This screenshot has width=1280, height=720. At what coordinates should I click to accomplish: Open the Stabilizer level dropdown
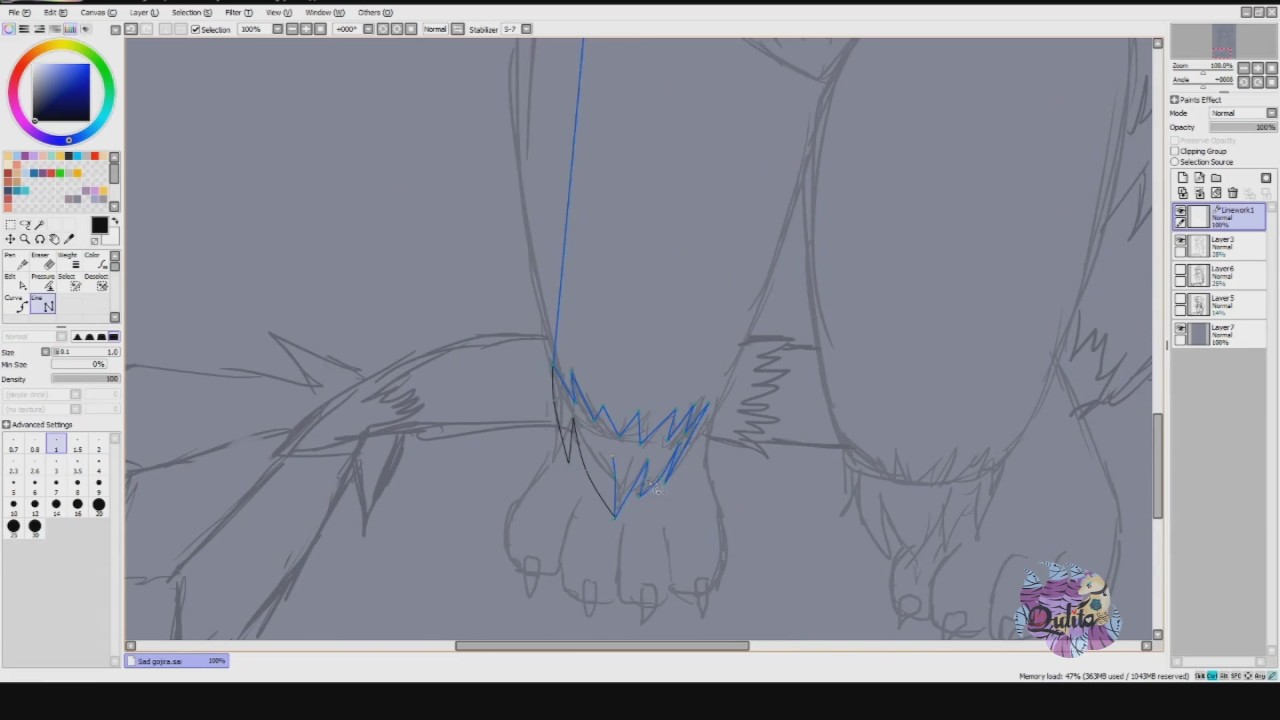tap(517, 29)
